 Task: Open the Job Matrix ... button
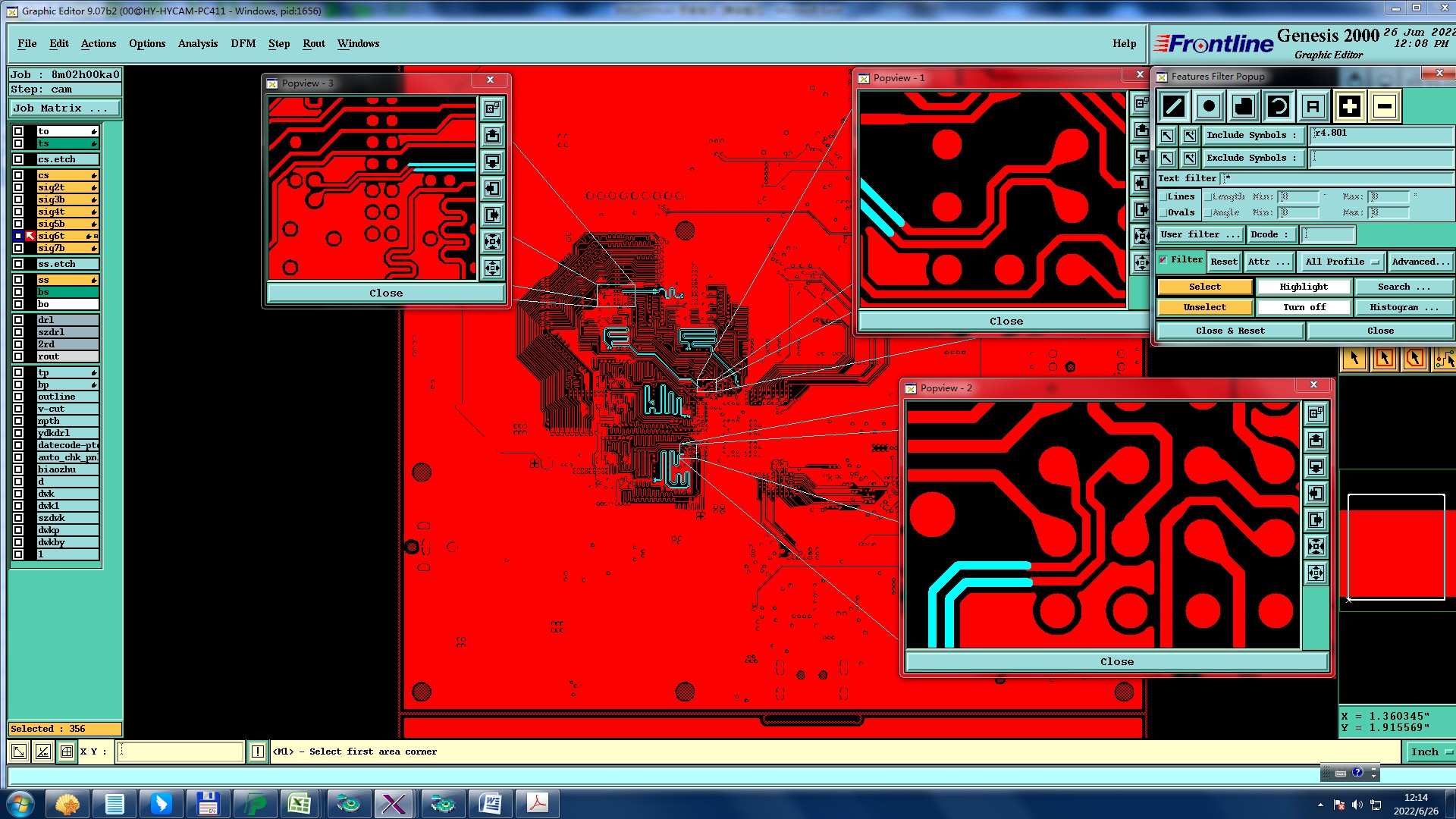tap(64, 108)
